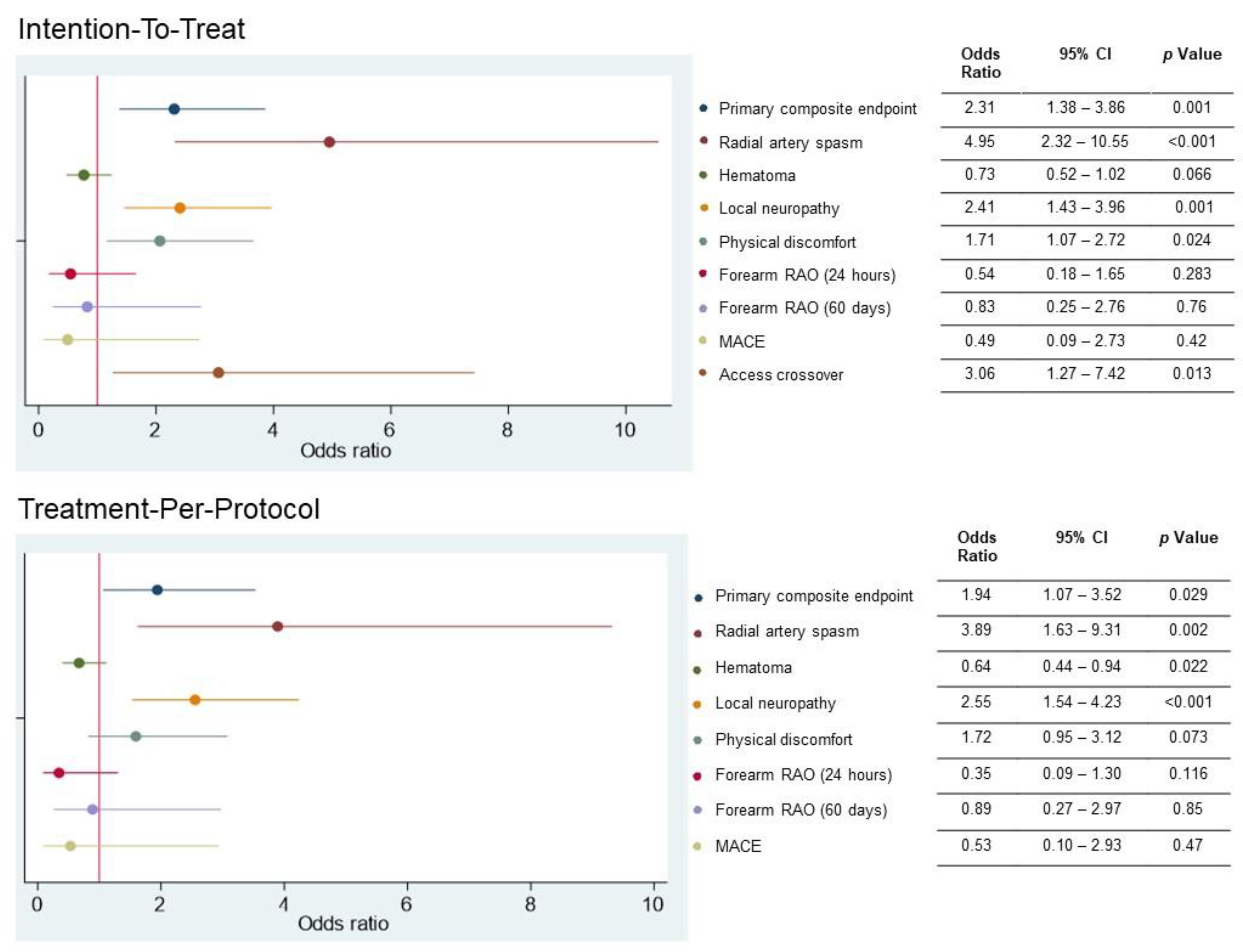Click the Access crossover legend label
Image resolution: width=1243 pixels, height=952 pixels.
(781, 375)
